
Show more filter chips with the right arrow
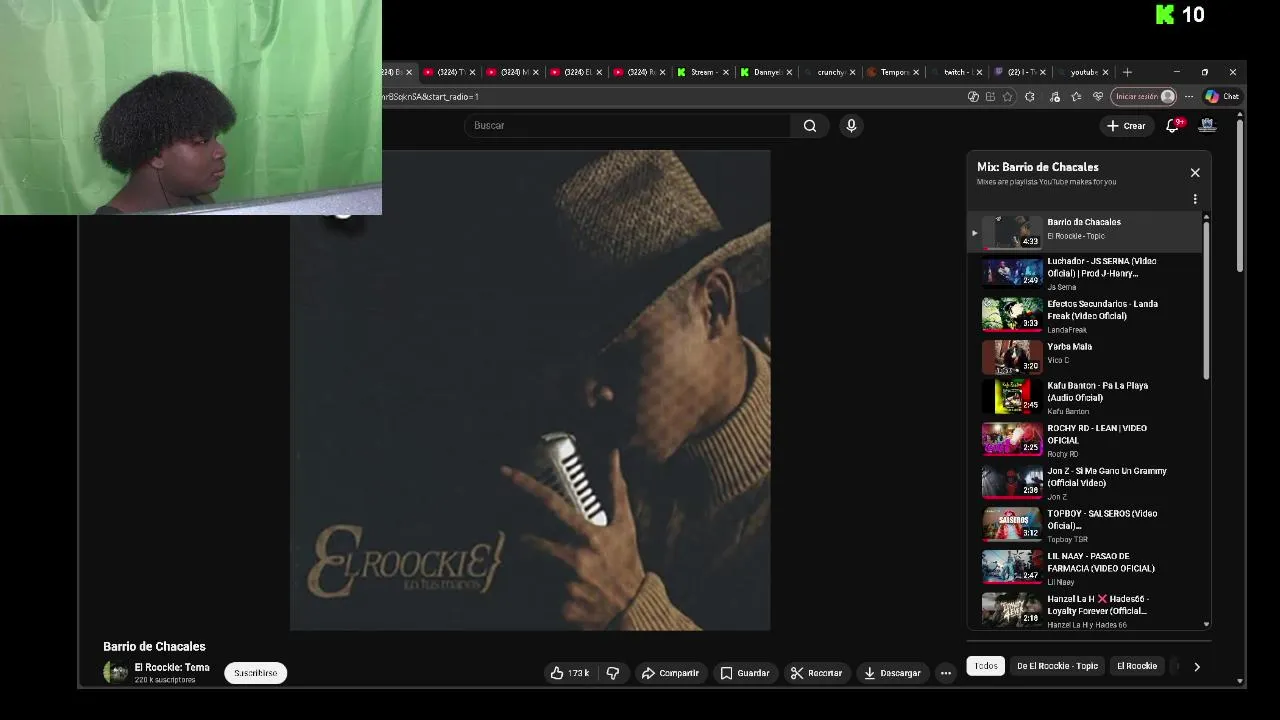[x=1196, y=666]
